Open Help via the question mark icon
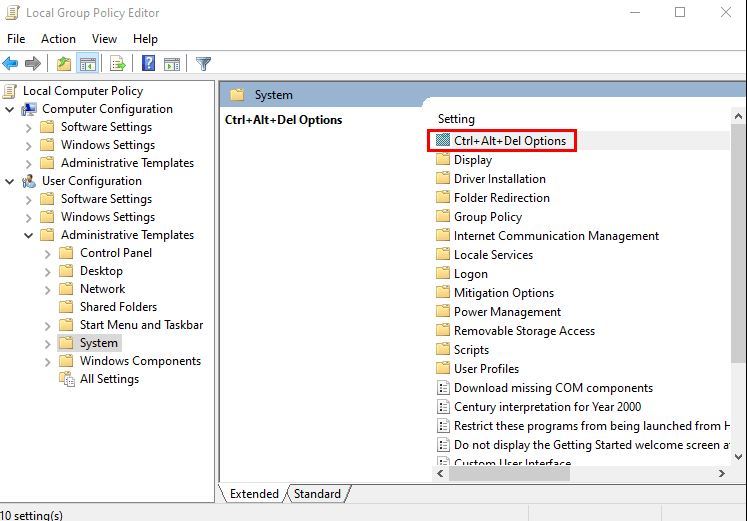 (x=149, y=63)
